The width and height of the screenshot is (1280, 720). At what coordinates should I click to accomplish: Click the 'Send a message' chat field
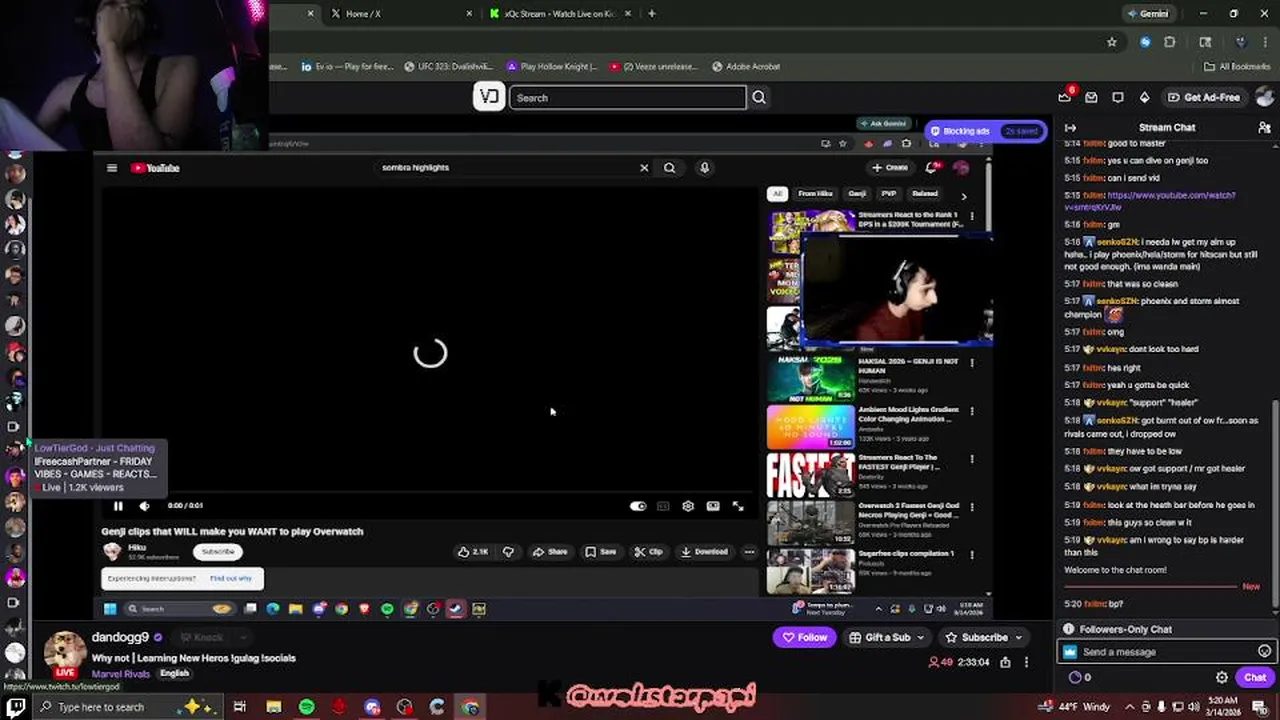(1168, 652)
